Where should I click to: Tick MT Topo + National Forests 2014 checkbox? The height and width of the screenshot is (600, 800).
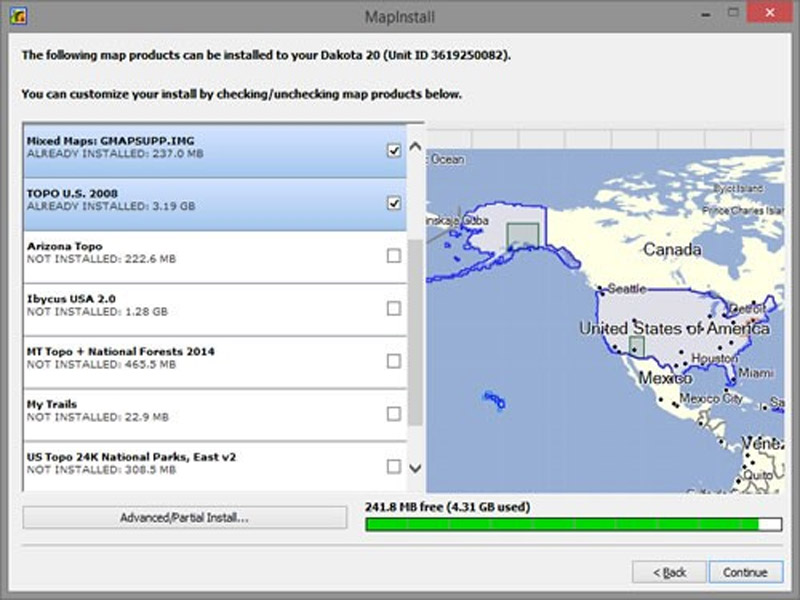[394, 361]
